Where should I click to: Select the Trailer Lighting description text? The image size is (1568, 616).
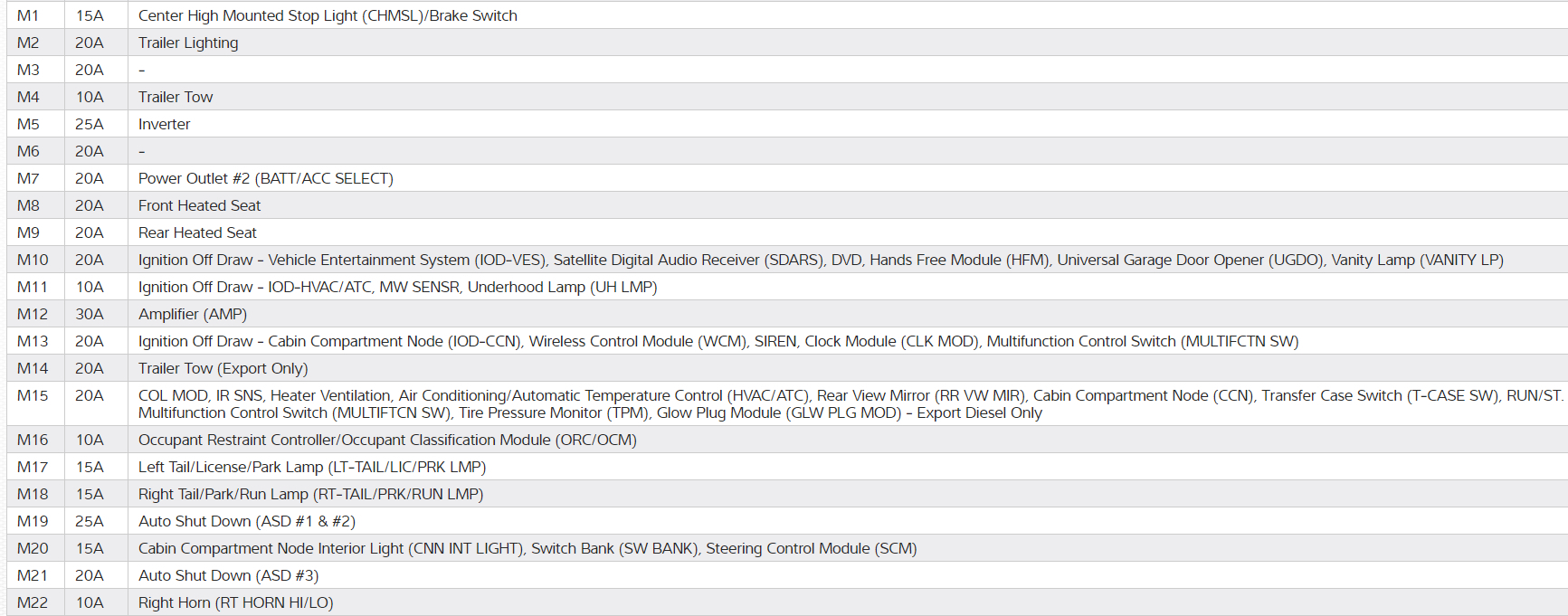pyautogui.click(x=188, y=43)
